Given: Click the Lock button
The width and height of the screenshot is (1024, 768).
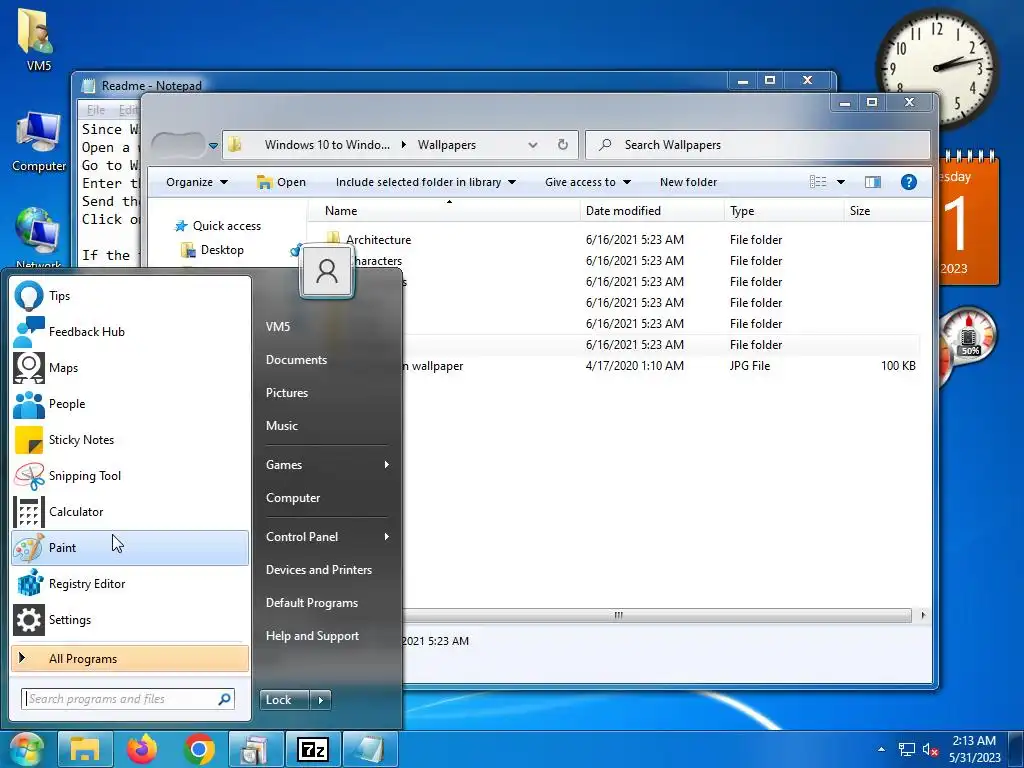Looking at the screenshot, I should pos(285,700).
